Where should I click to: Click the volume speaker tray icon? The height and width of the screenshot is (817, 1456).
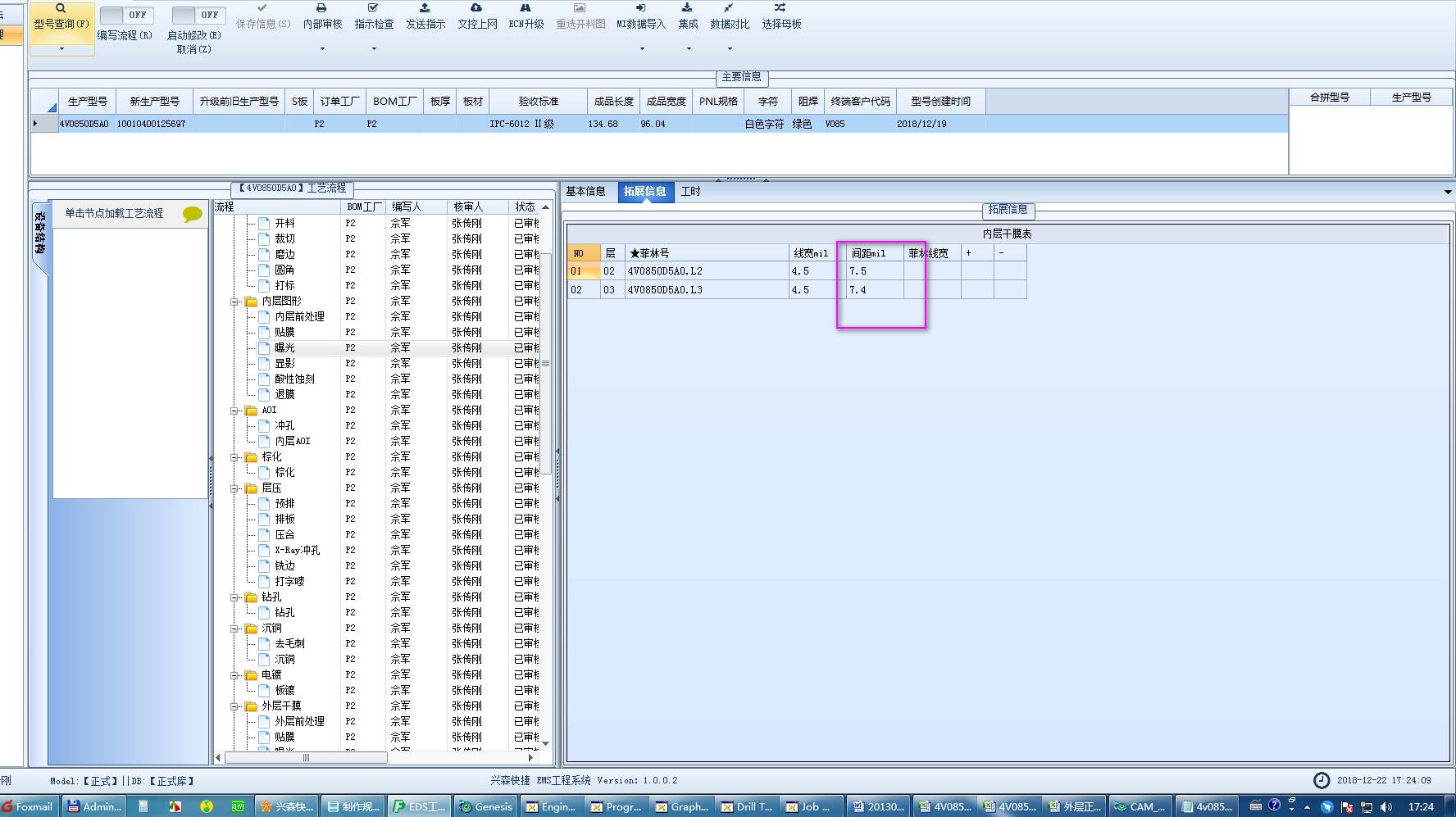[1386, 807]
